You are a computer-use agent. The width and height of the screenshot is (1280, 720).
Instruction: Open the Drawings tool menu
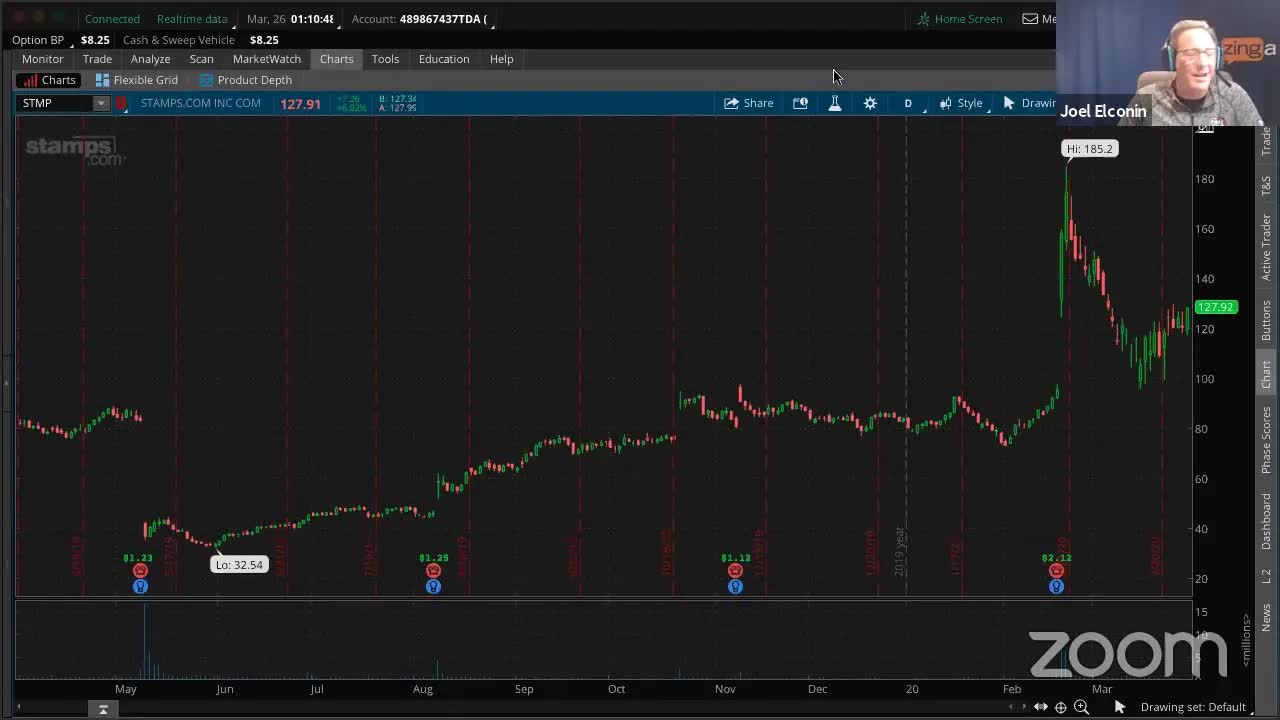coord(1028,103)
